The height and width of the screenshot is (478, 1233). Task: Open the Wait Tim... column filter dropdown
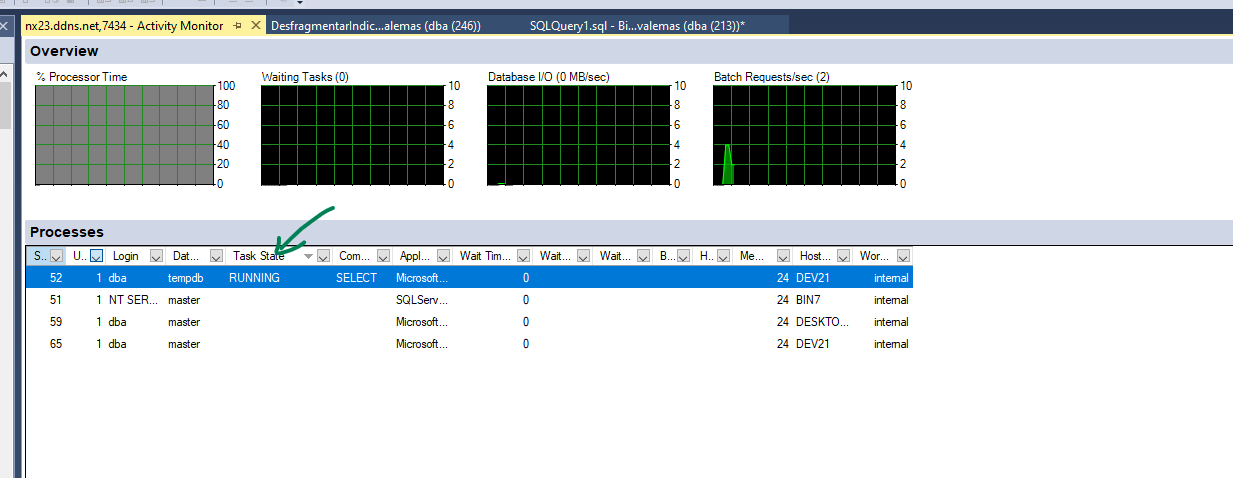(x=524, y=256)
